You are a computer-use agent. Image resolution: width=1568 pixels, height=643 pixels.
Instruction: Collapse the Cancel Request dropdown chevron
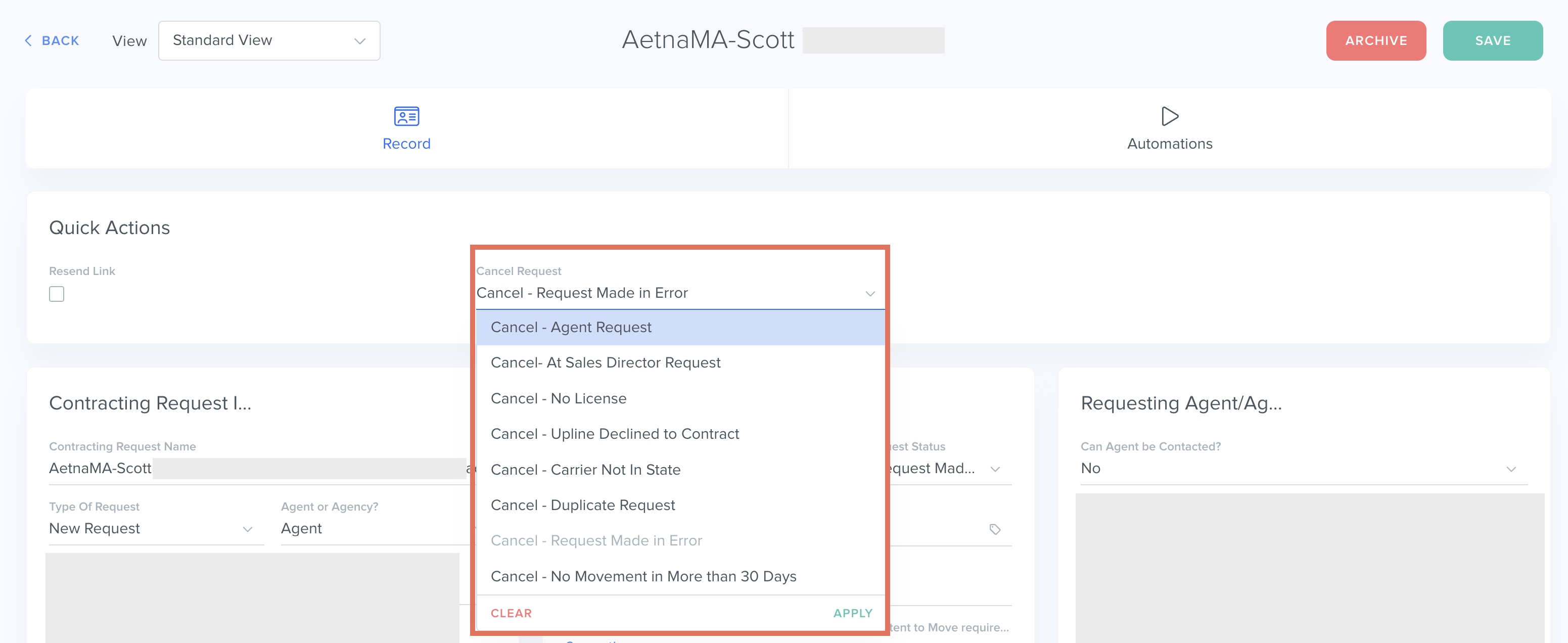[x=870, y=294]
